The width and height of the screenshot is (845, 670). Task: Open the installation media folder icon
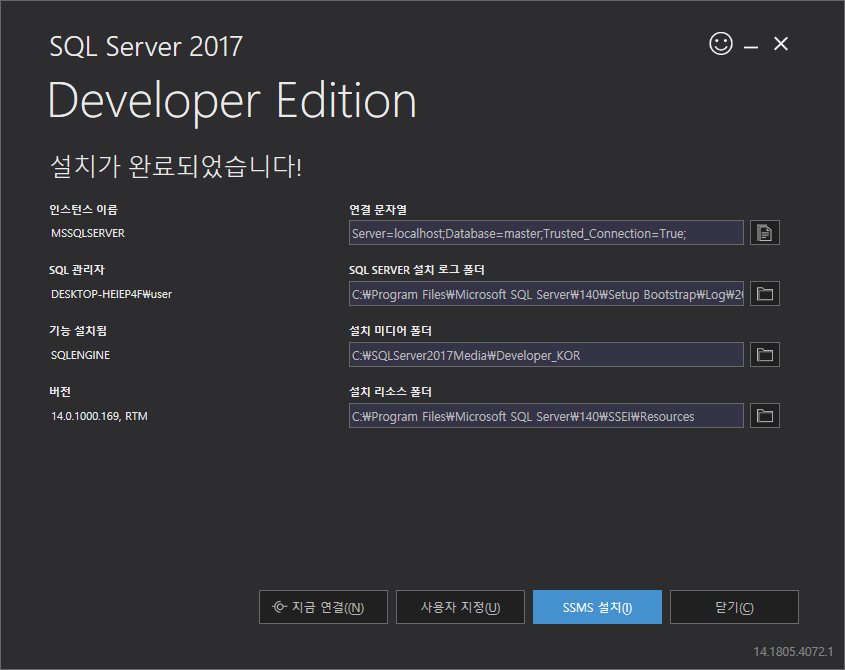(765, 355)
